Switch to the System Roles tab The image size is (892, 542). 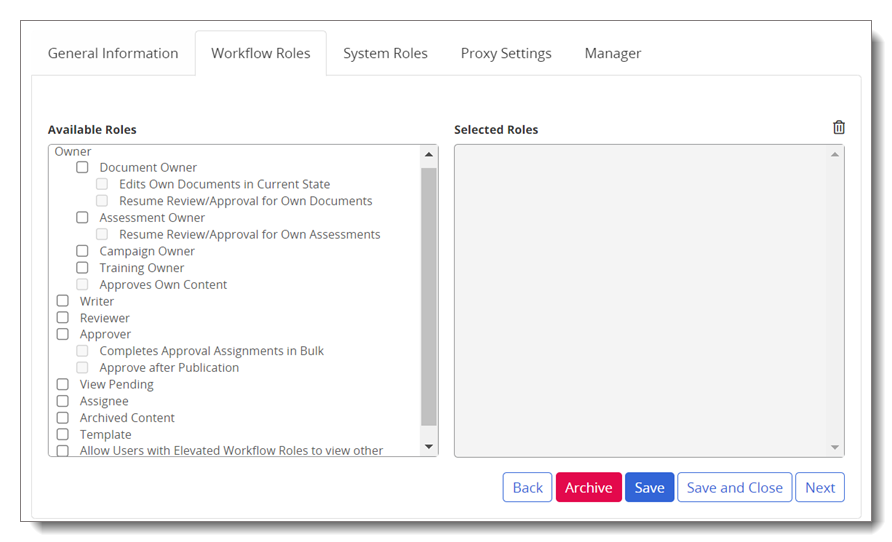(385, 53)
